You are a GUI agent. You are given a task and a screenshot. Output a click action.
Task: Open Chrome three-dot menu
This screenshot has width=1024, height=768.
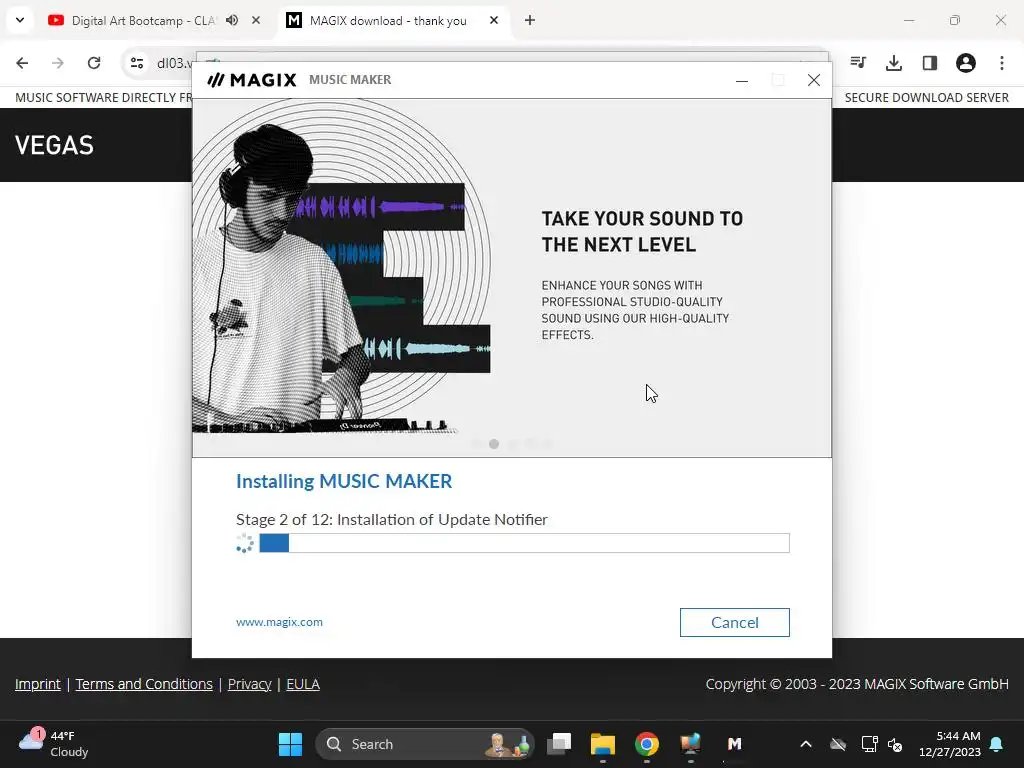1002,63
